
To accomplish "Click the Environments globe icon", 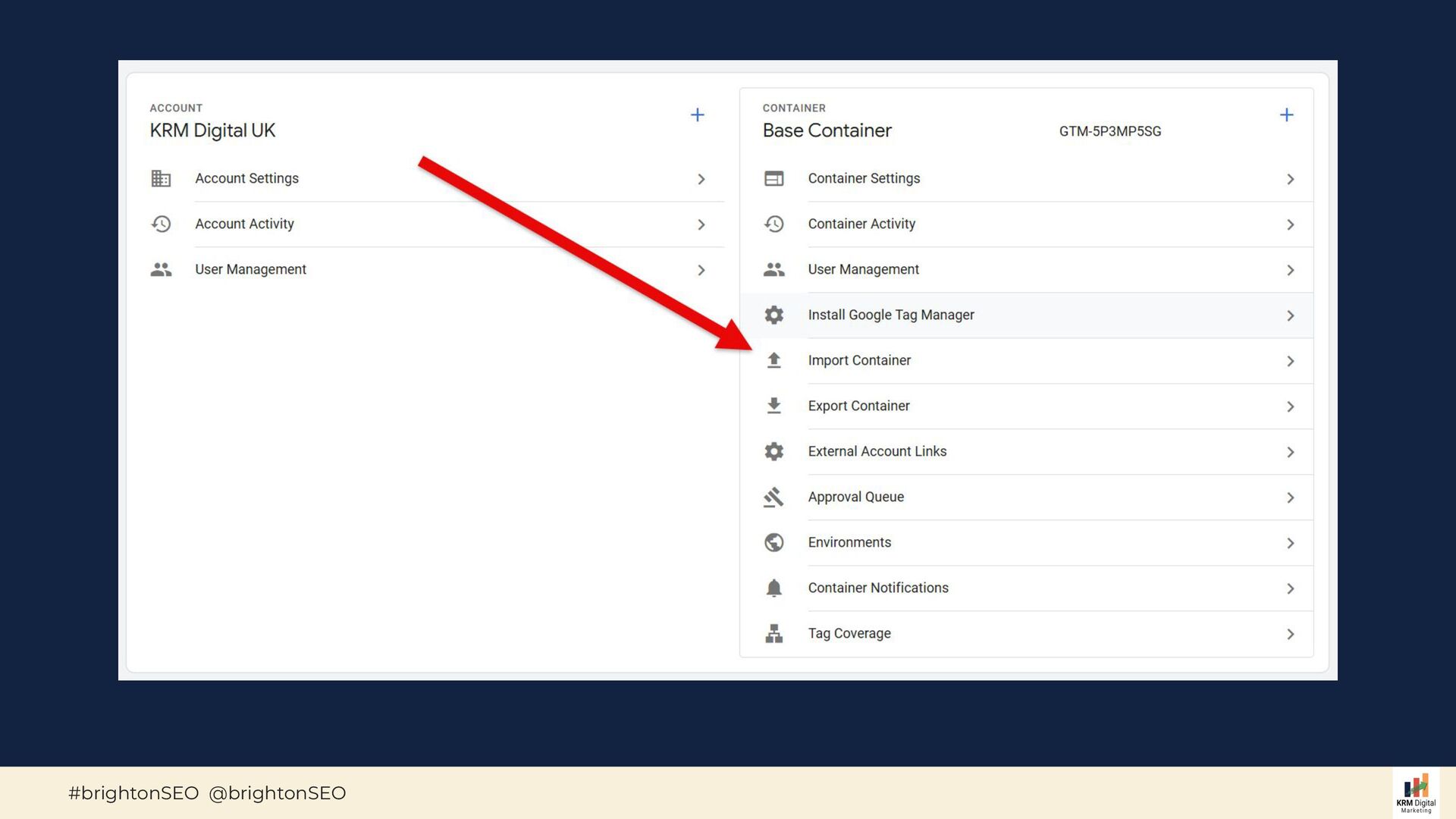I will tap(773, 543).
